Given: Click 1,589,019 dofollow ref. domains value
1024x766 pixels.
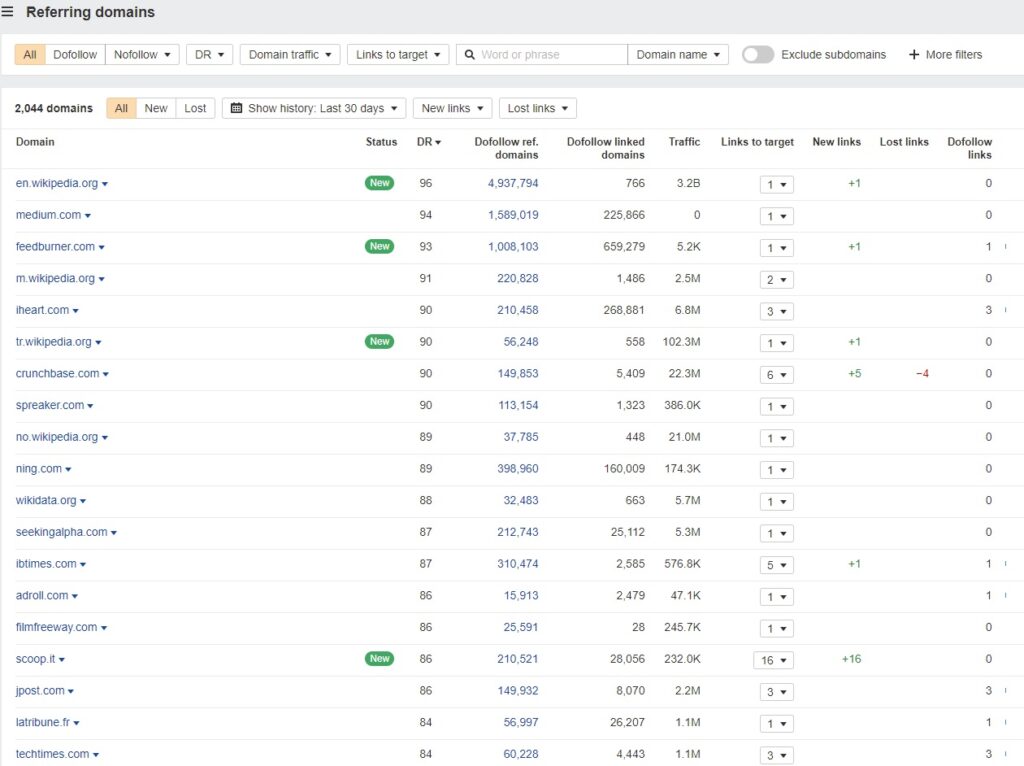Looking at the screenshot, I should 513,215.
